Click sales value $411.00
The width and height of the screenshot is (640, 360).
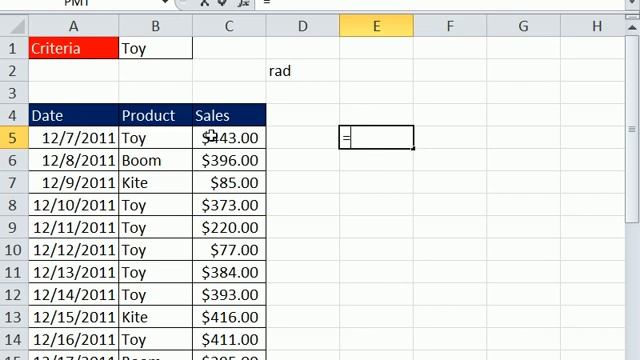click(229, 340)
